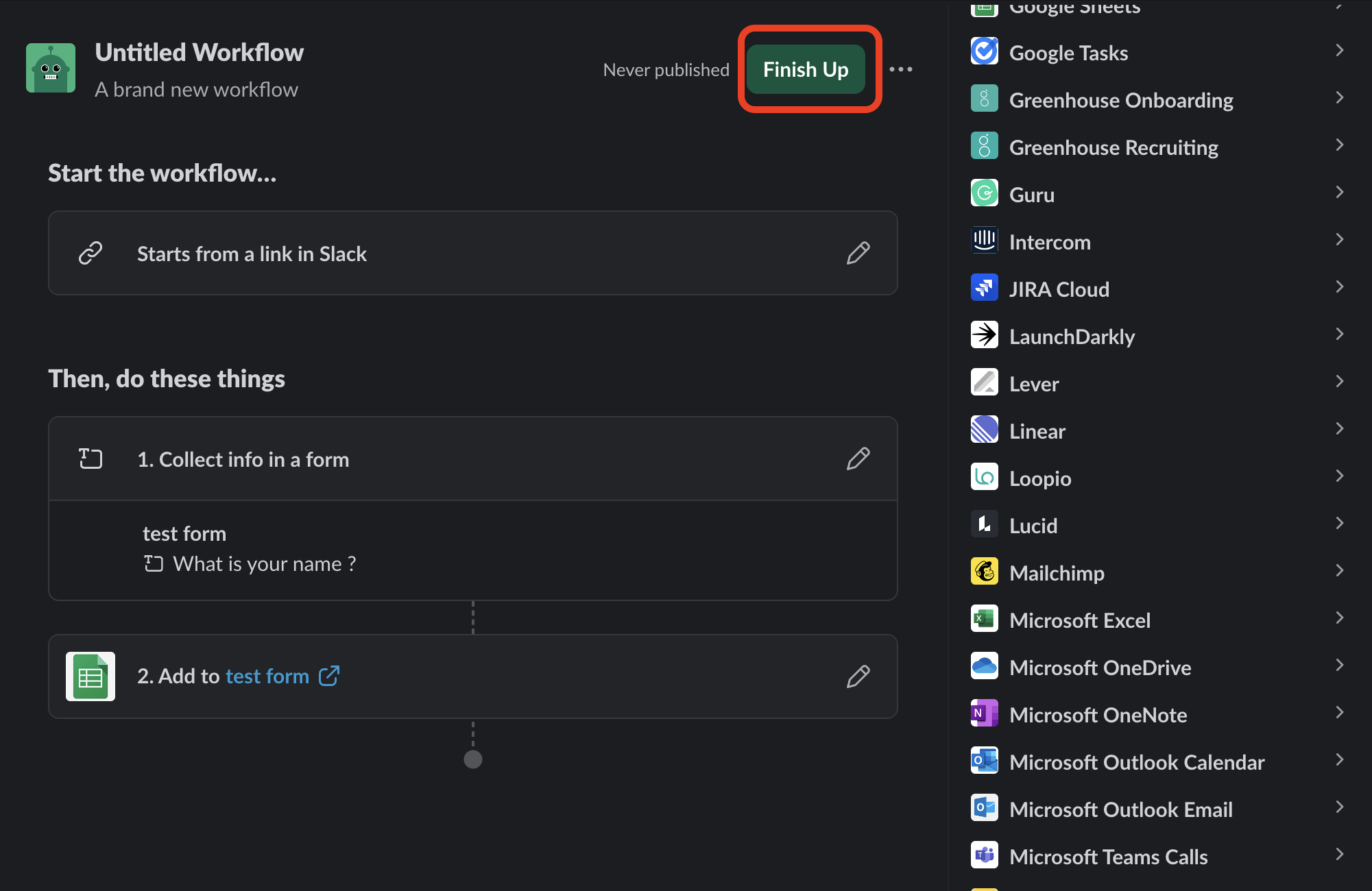The width and height of the screenshot is (1372, 891).
Task: Click the LaunchDarkly app icon
Action: (x=985, y=335)
